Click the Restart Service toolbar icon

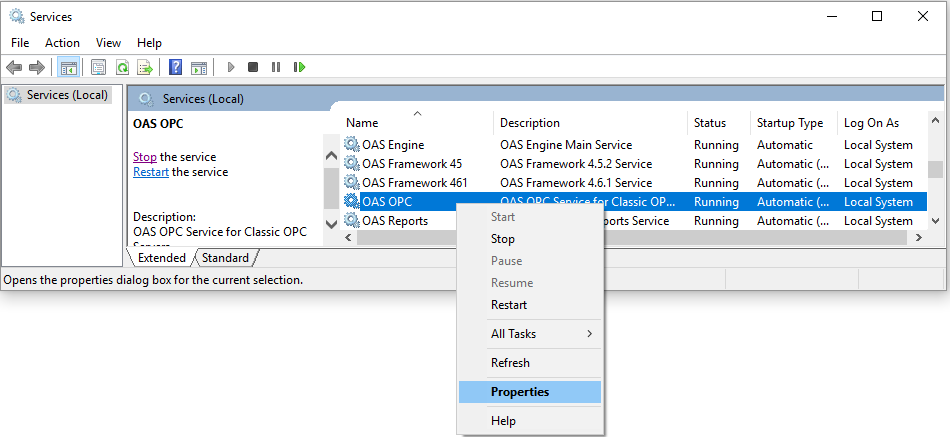[299, 67]
